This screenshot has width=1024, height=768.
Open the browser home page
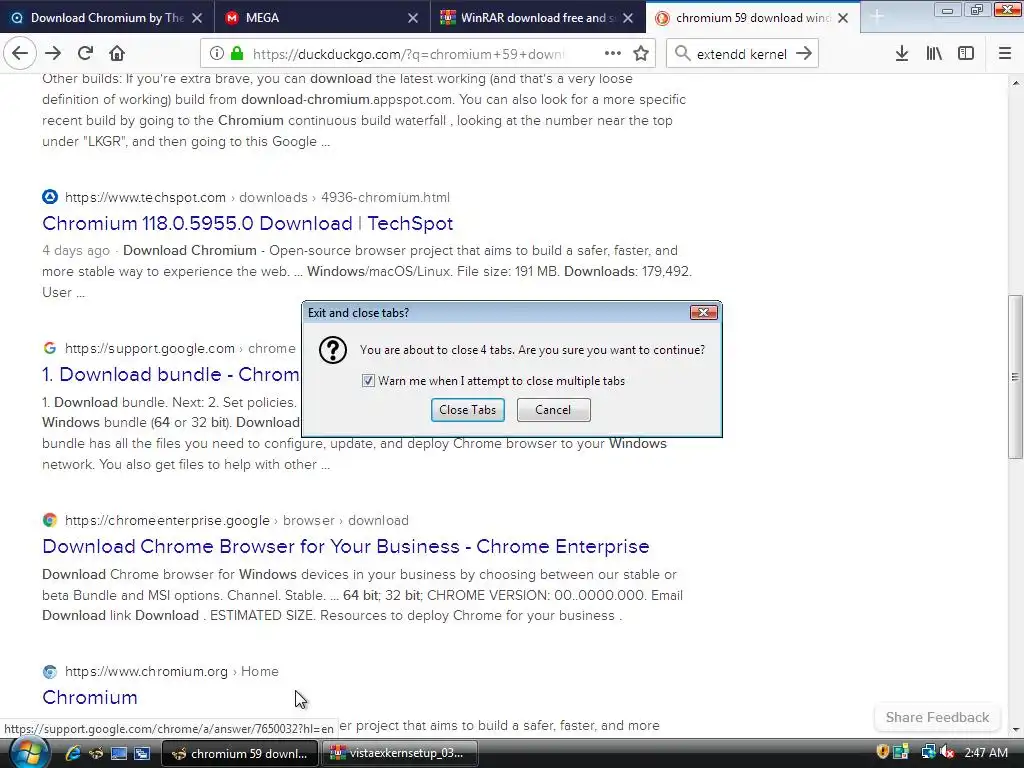tap(117, 54)
